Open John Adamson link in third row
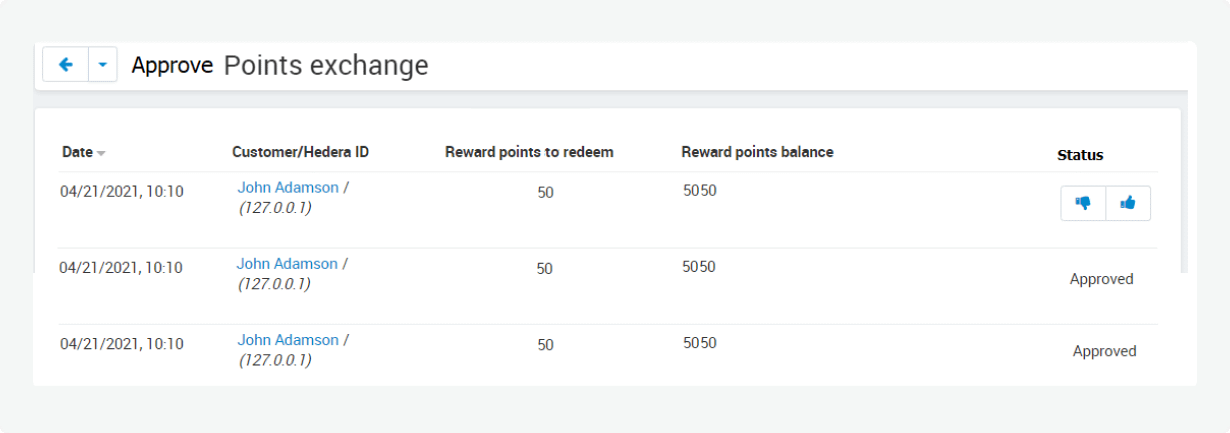 click(x=288, y=340)
